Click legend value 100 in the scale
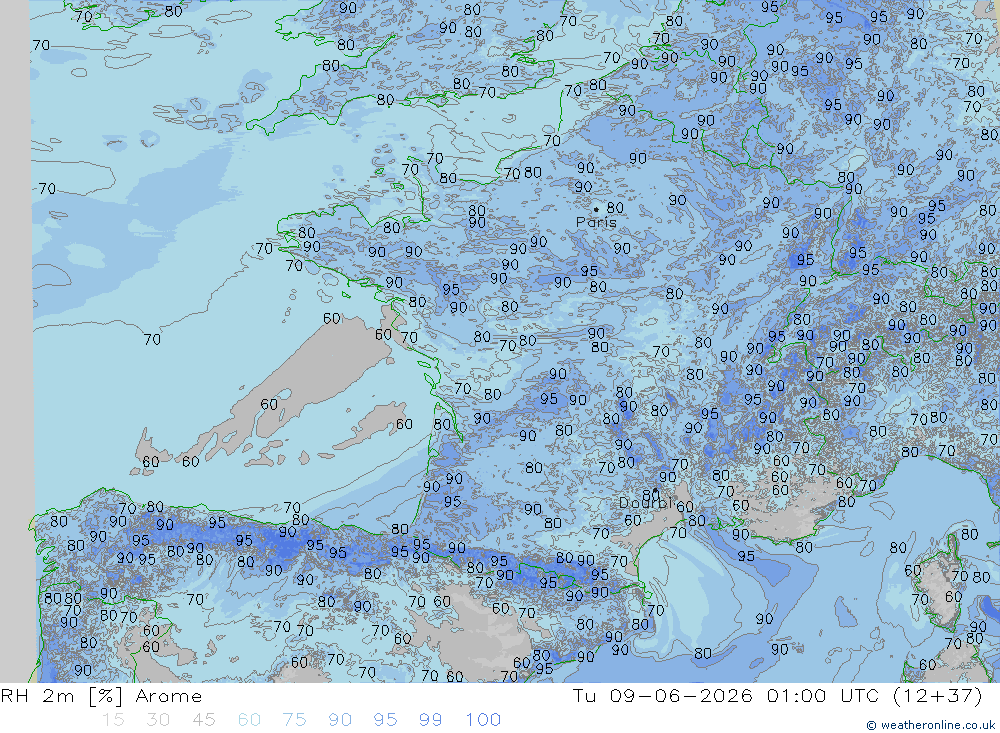 [483, 720]
